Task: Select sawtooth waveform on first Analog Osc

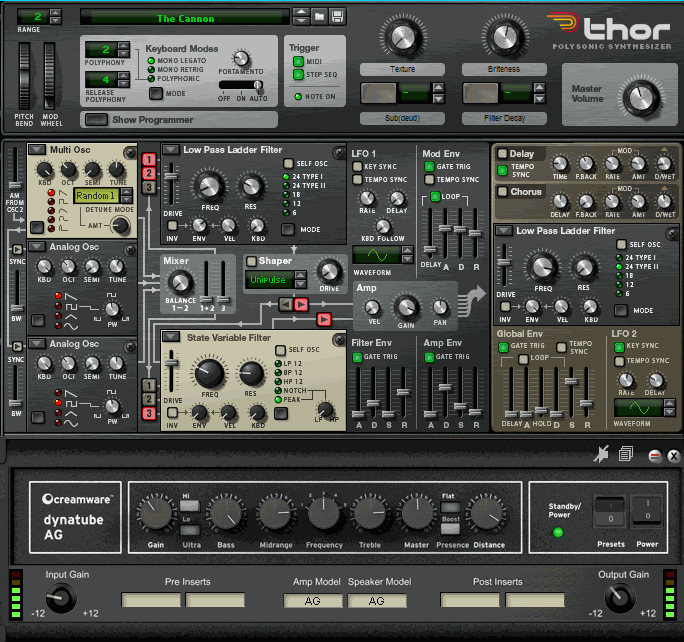Action: click(58, 296)
